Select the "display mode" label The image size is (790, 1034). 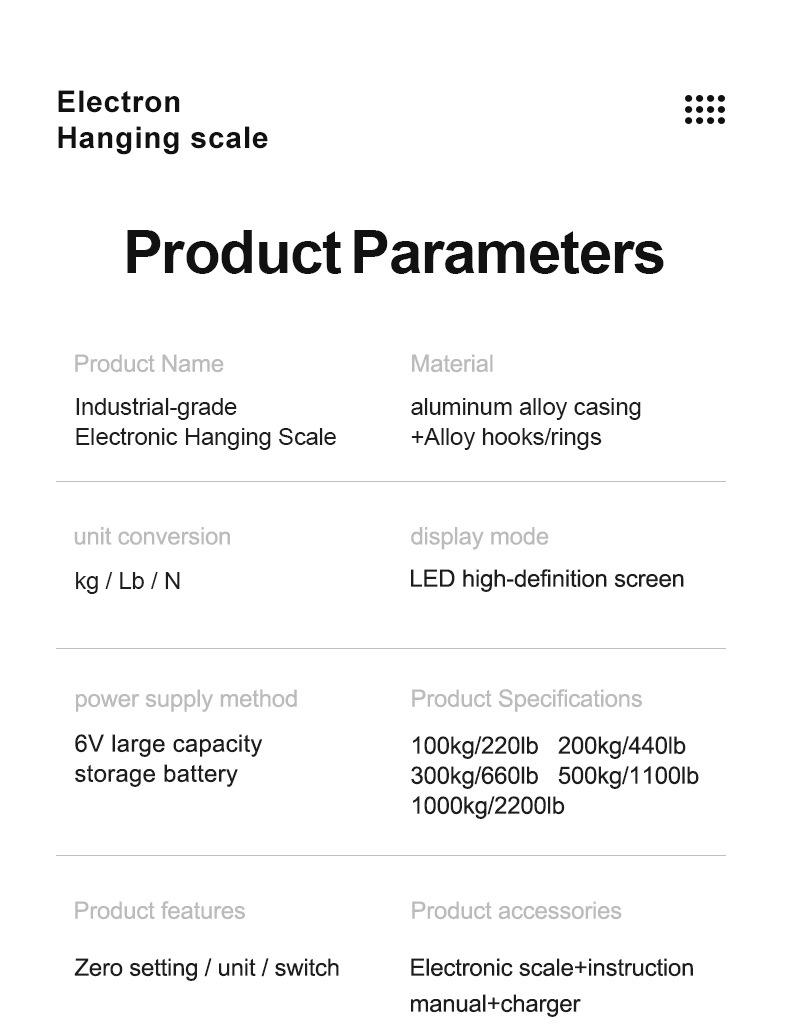point(479,537)
